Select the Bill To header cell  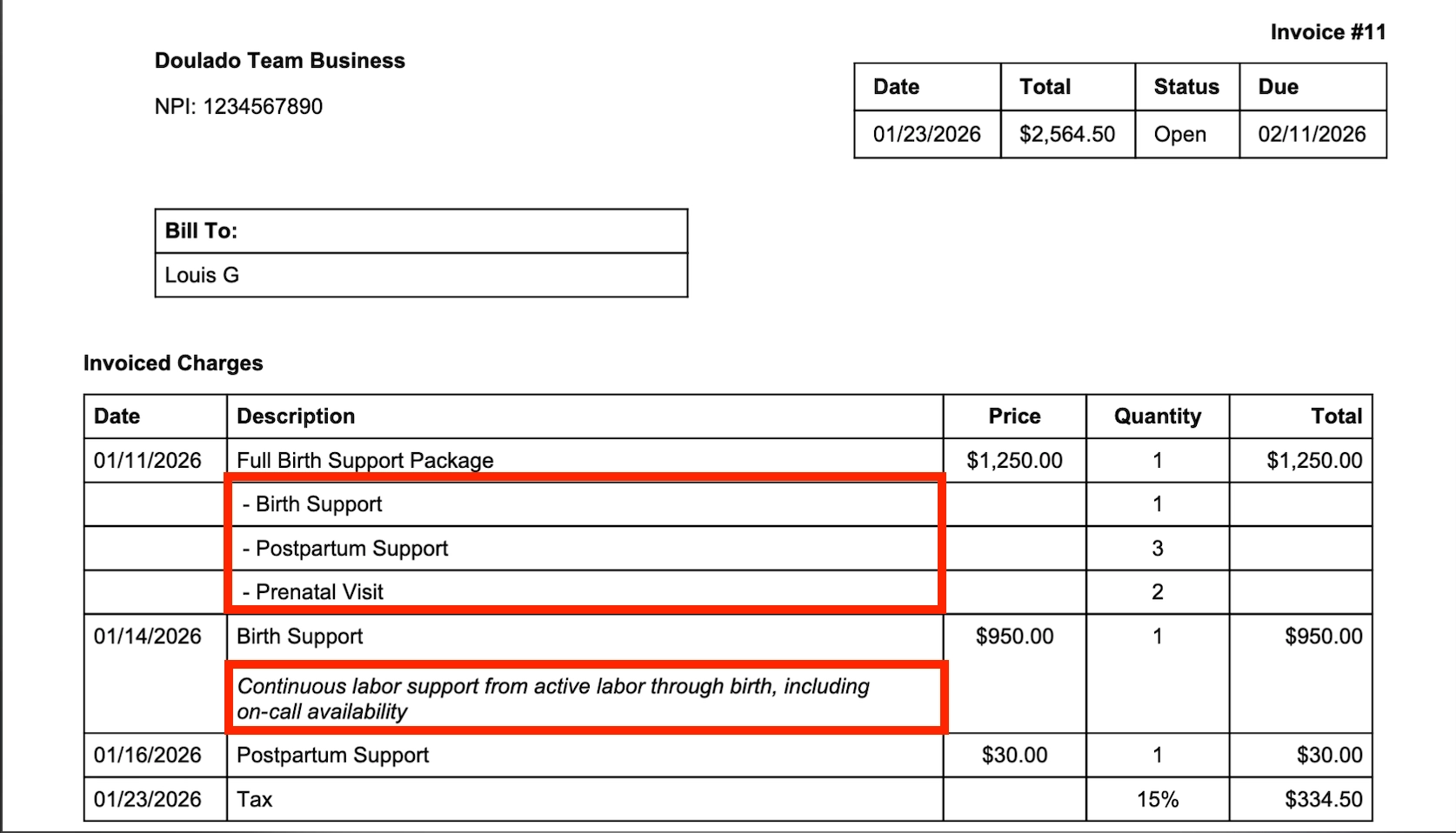(421, 231)
